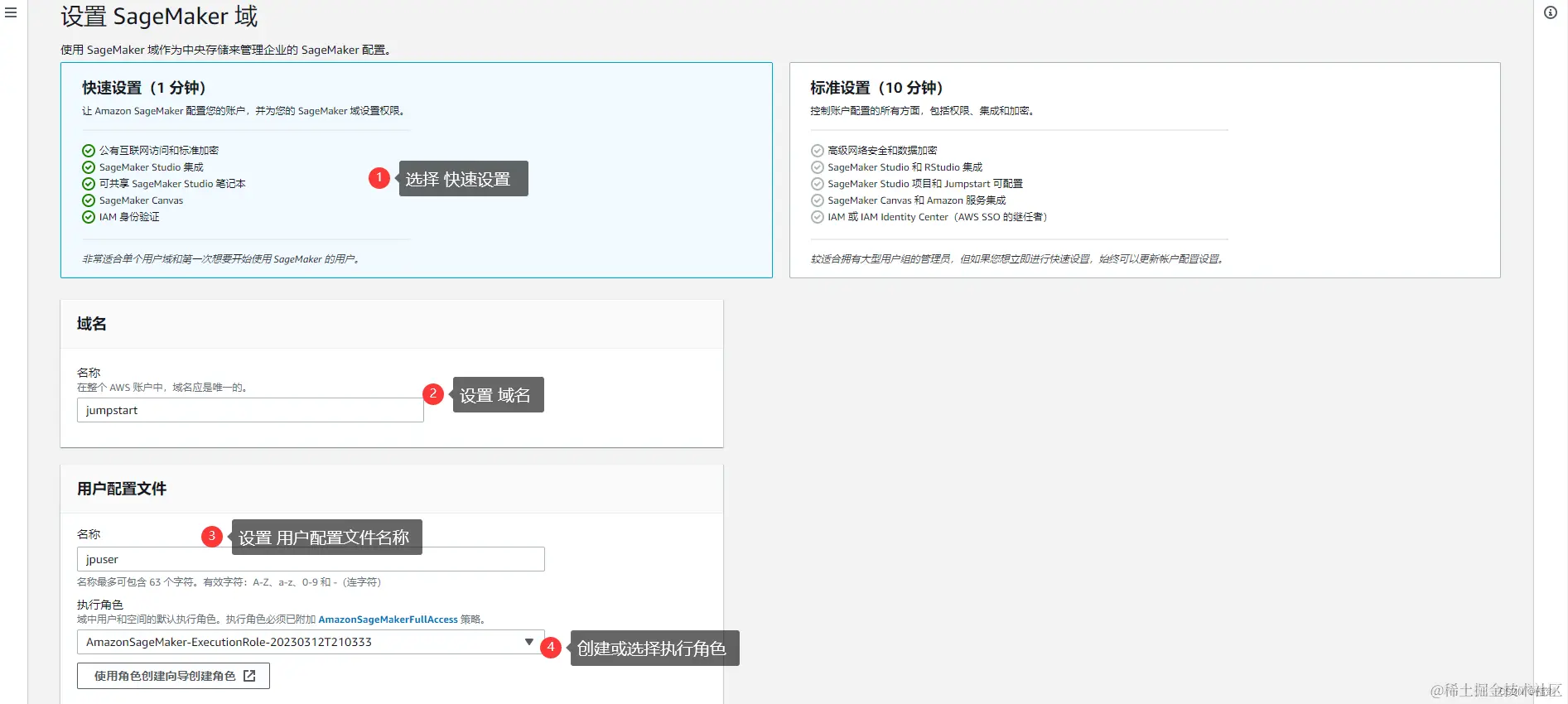Image resolution: width=1568 pixels, height=704 pixels.
Task: Open the hamburger navigation menu
Action: click(11, 12)
